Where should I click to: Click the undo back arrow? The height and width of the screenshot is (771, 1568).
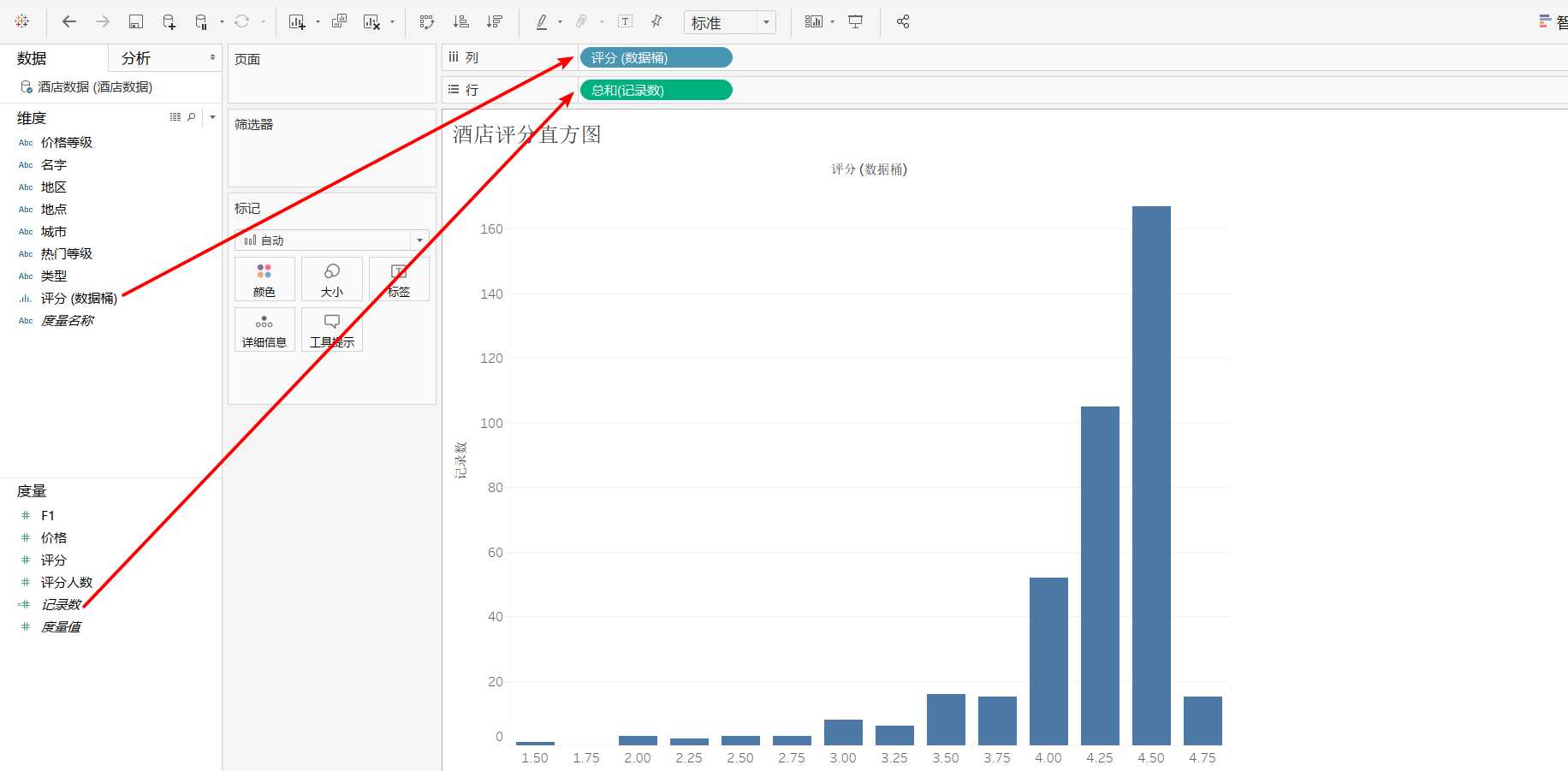point(69,21)
